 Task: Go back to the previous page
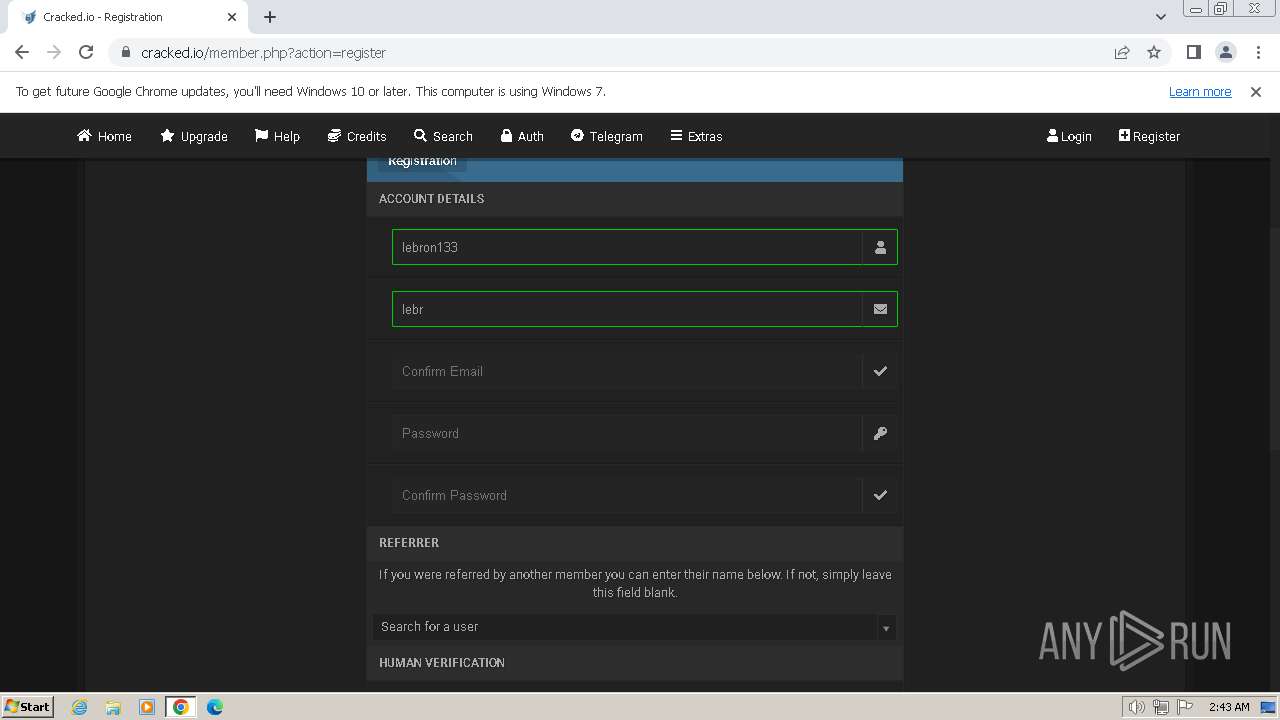[22, 52]
